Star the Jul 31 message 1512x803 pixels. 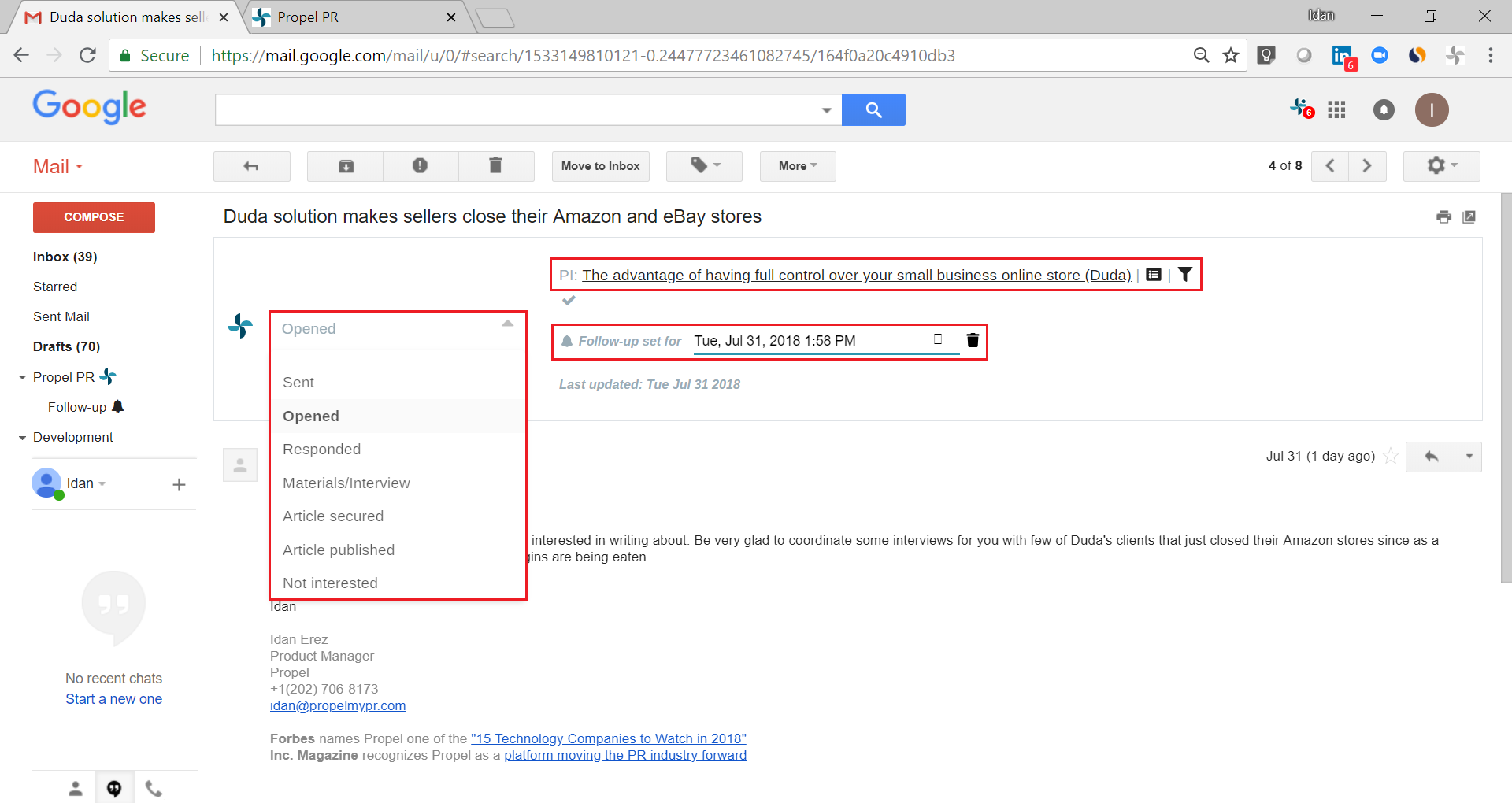pos(1392,456)
